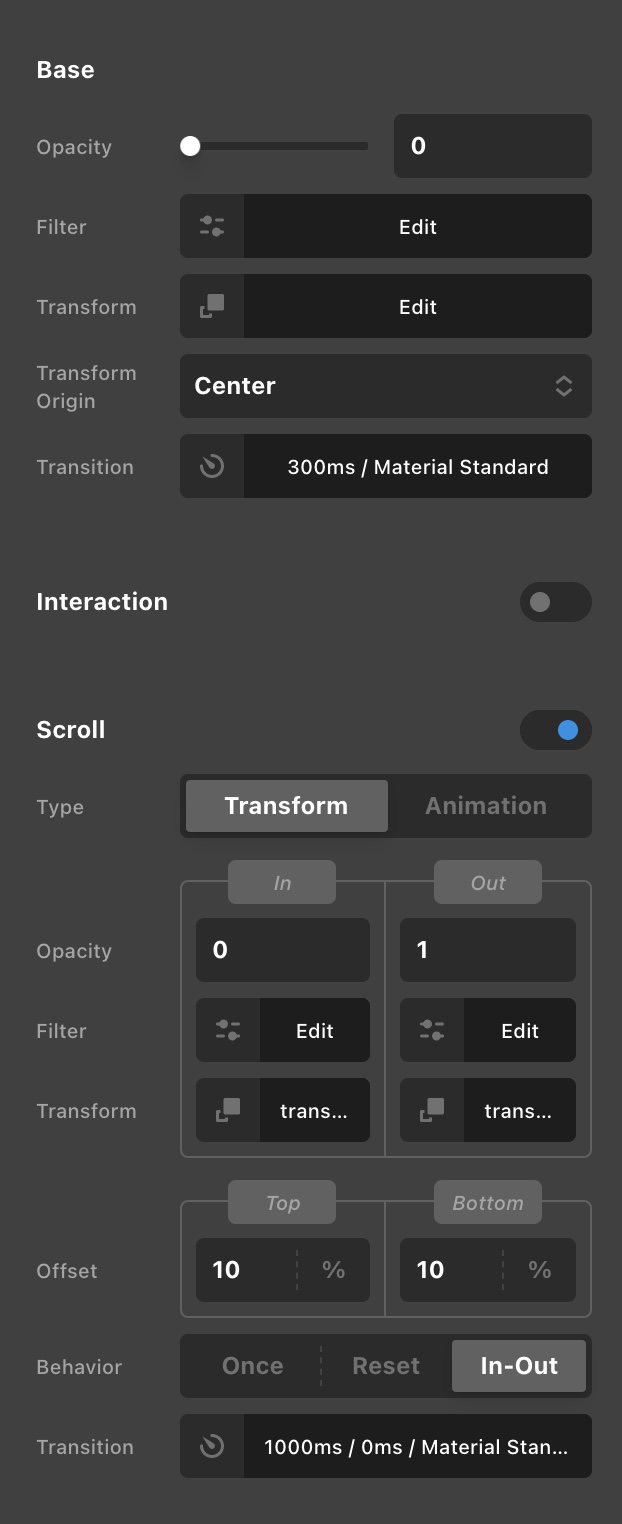Switch Scroll type to Animation tab
The image size is (622, 1524).
point(486,806)
